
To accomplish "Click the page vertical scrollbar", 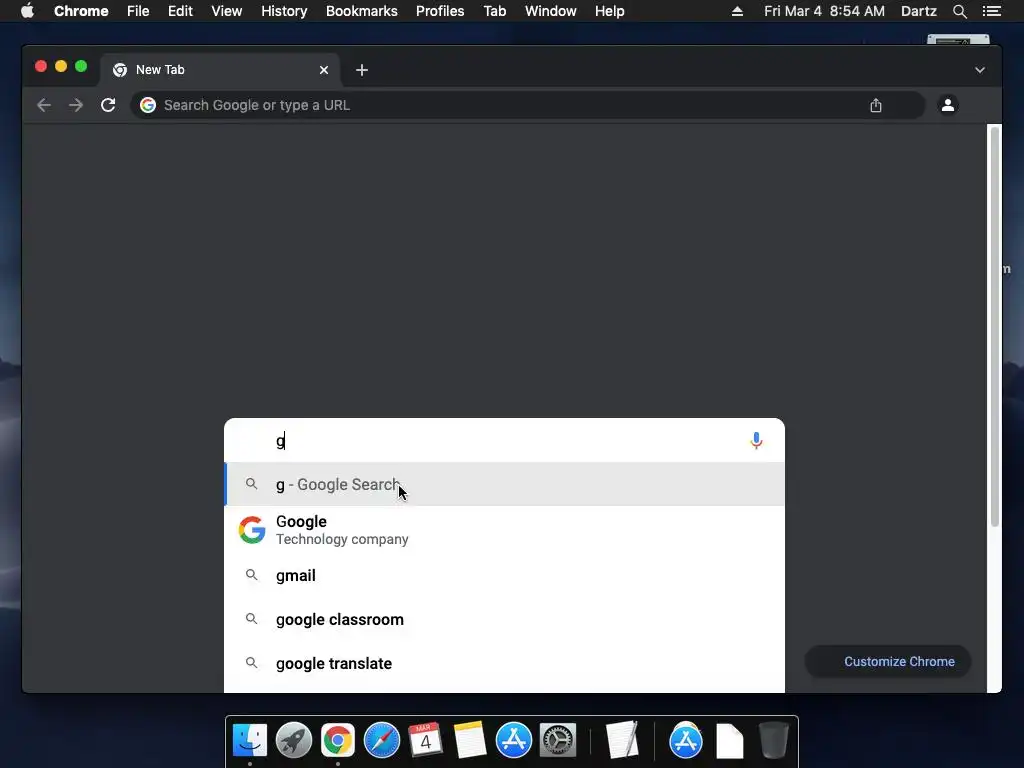I will click(995, 327).
